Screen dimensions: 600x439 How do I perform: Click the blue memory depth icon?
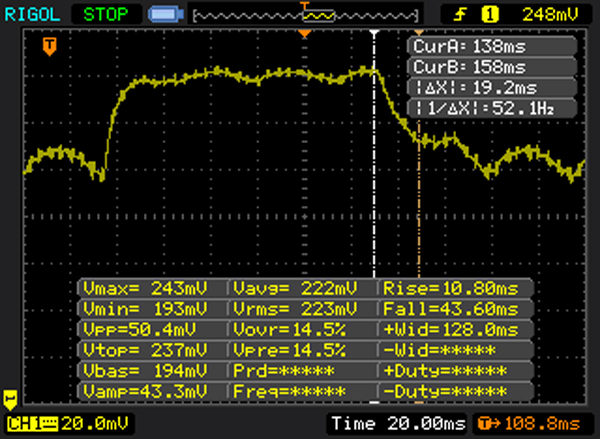[164, 14]
